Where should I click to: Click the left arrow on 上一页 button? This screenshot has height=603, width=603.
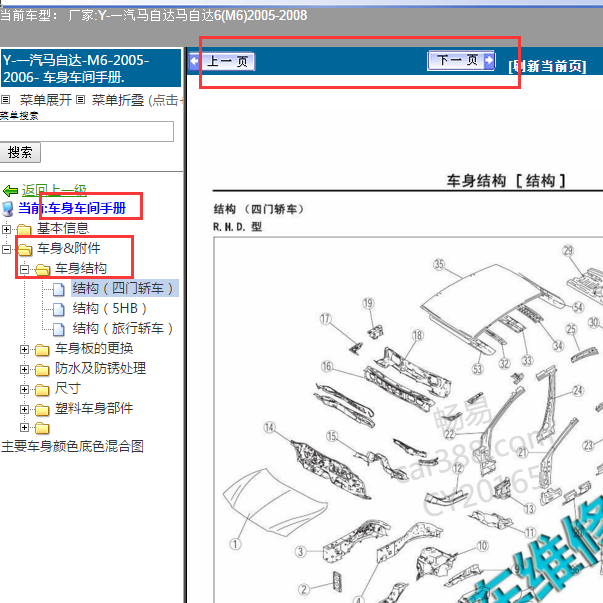tap(194, 62)
